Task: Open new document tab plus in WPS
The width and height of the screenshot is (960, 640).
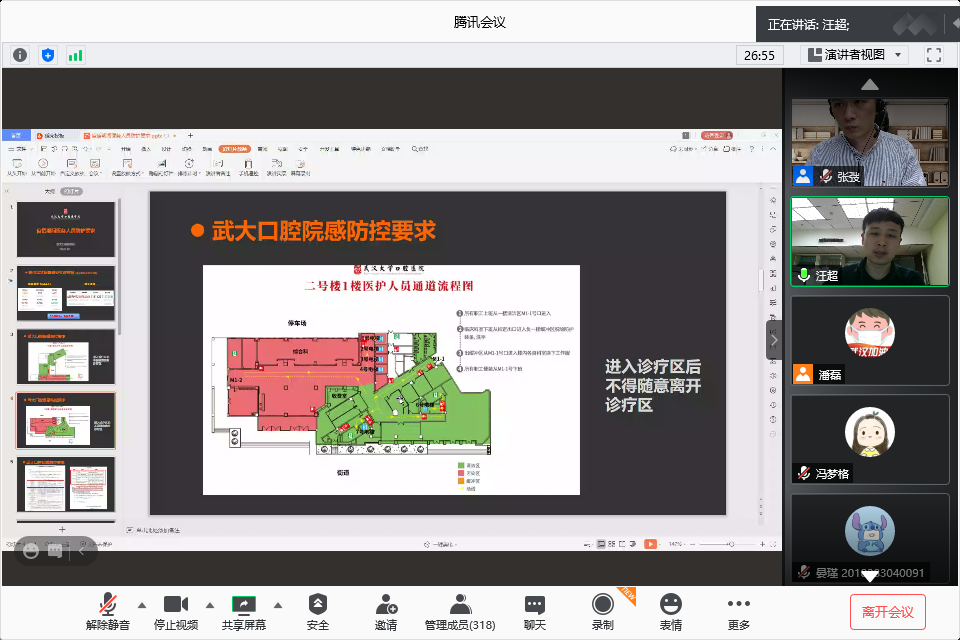Action: click(x=190, y=135)
